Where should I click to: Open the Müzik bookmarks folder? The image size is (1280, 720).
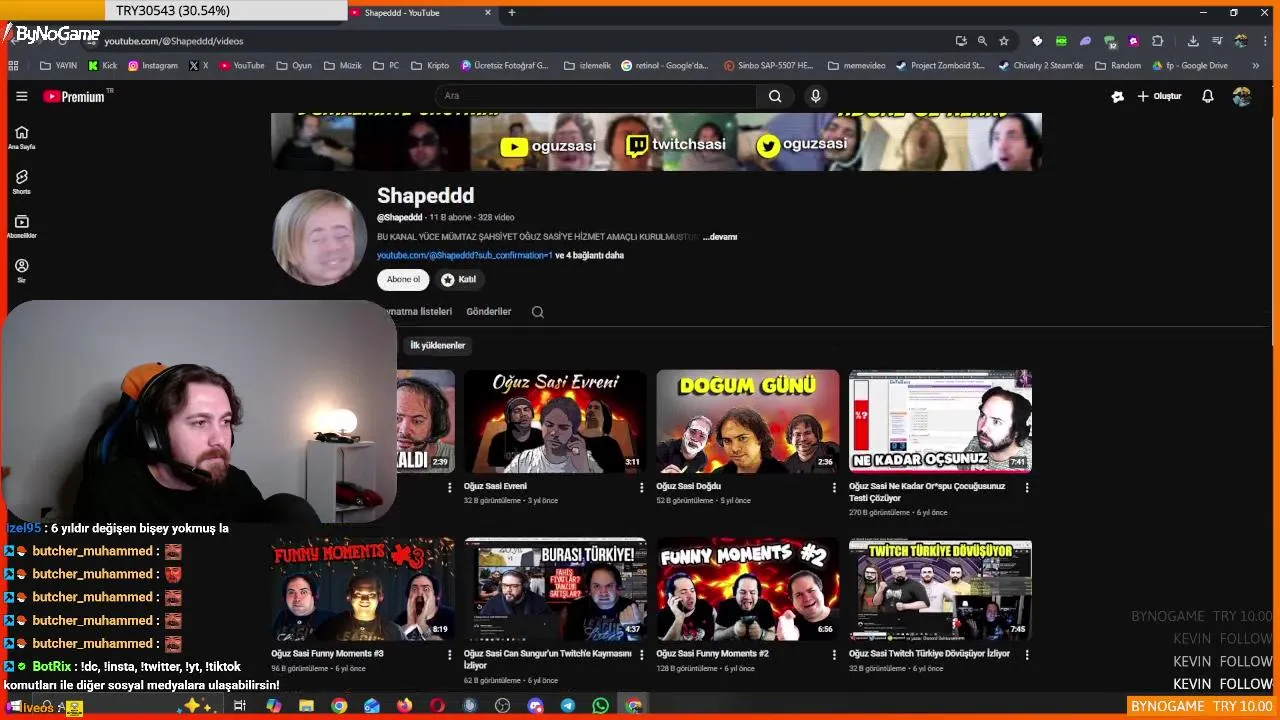pos(342,66)
